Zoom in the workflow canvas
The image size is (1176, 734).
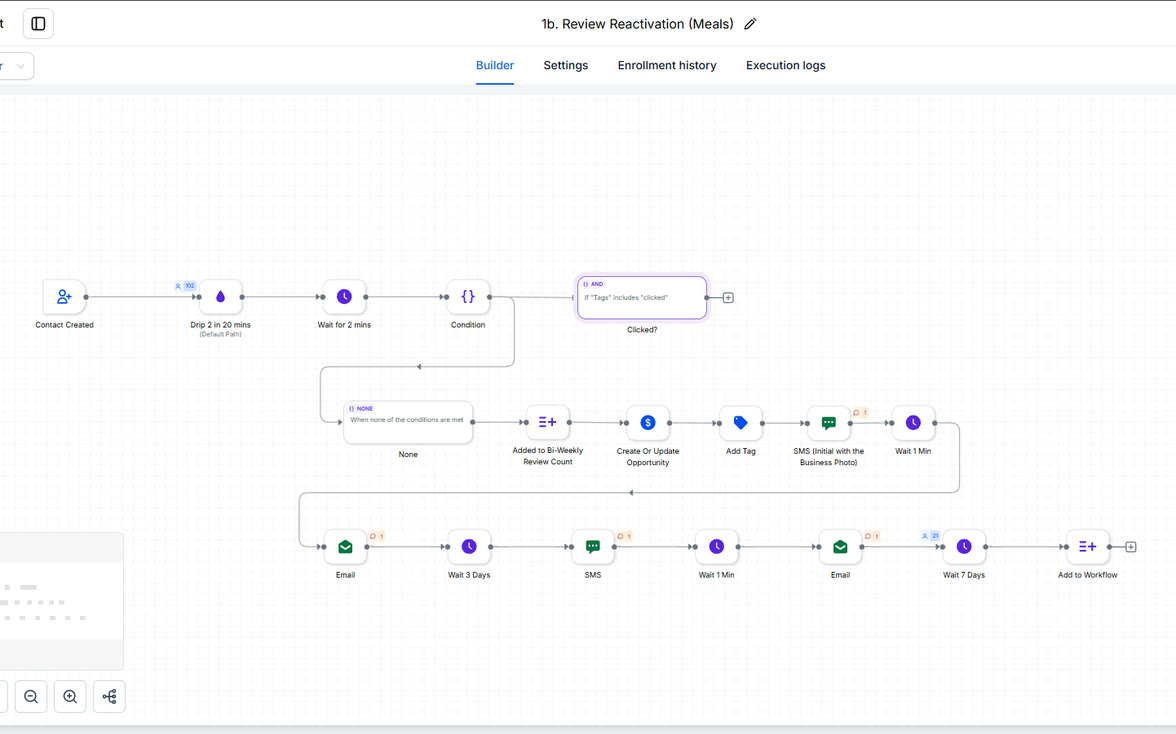[70, 697]
